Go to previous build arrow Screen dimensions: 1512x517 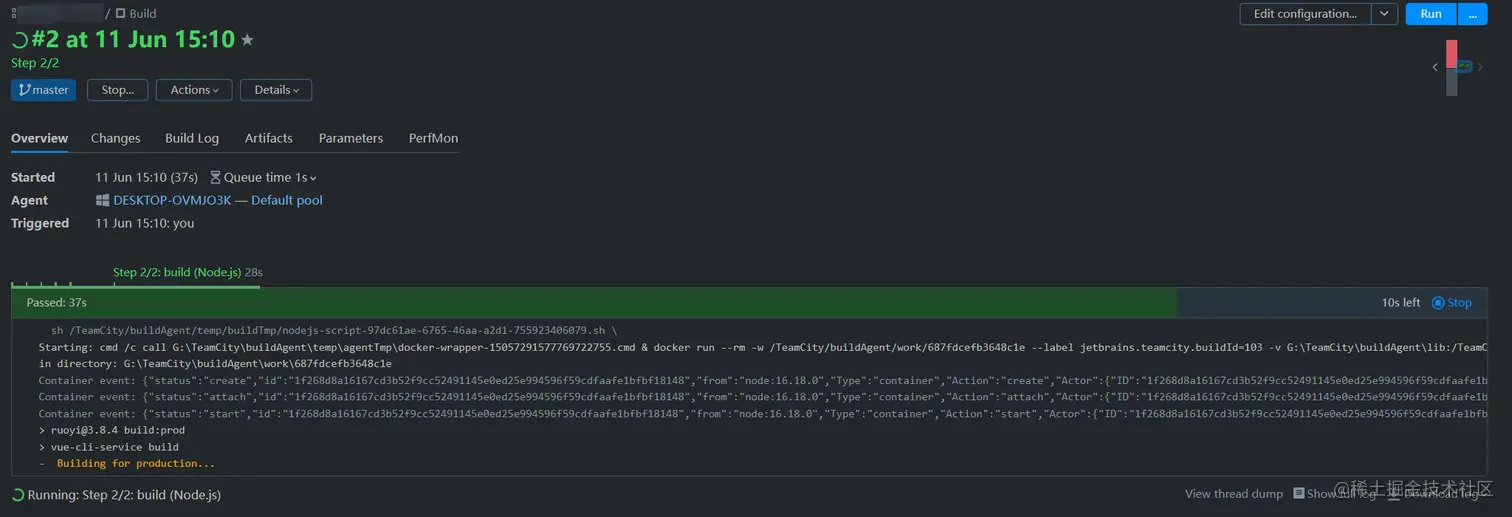pos(1435,67)
